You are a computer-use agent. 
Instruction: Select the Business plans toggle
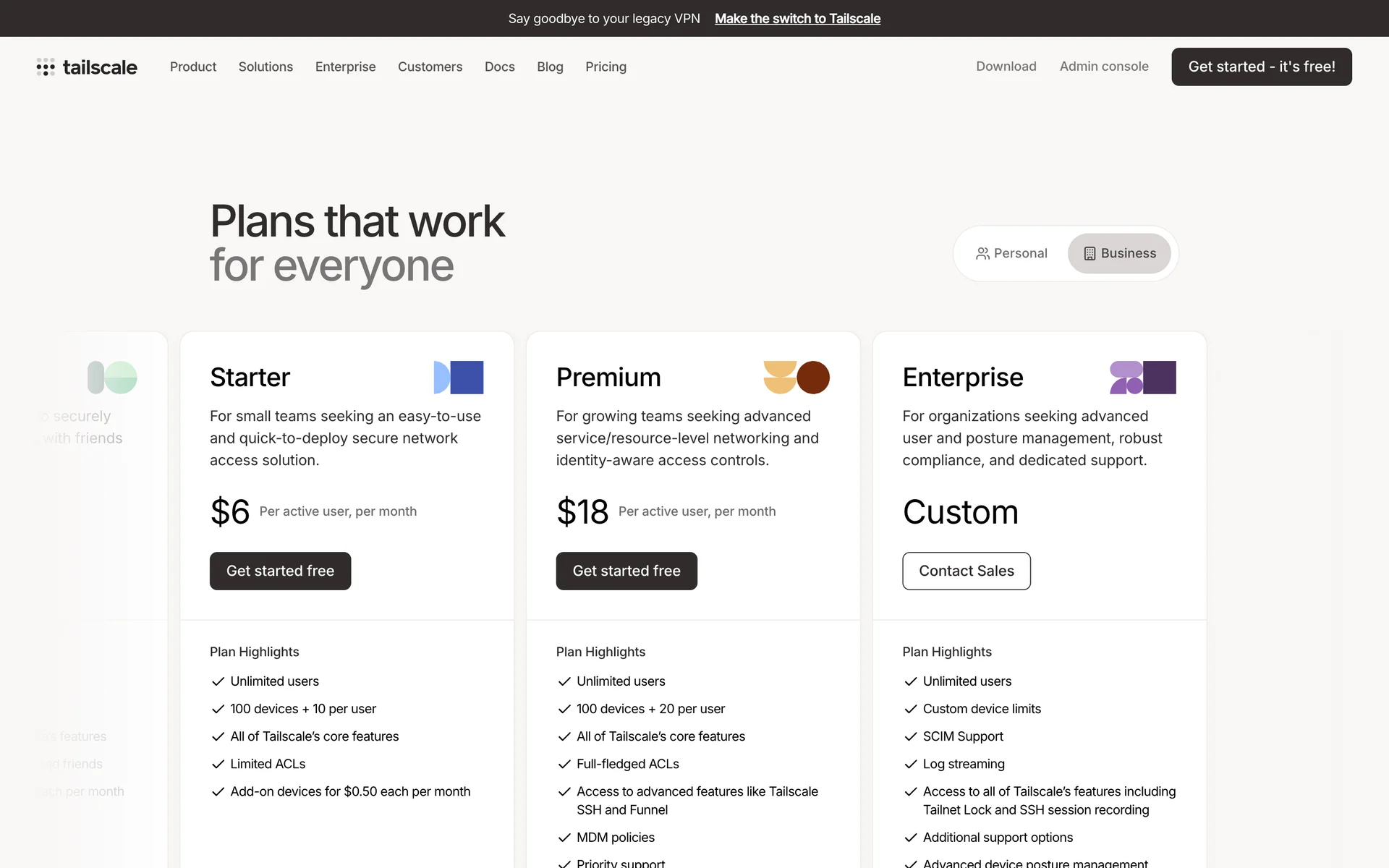pyautogui.click(x=1119, y=254)
